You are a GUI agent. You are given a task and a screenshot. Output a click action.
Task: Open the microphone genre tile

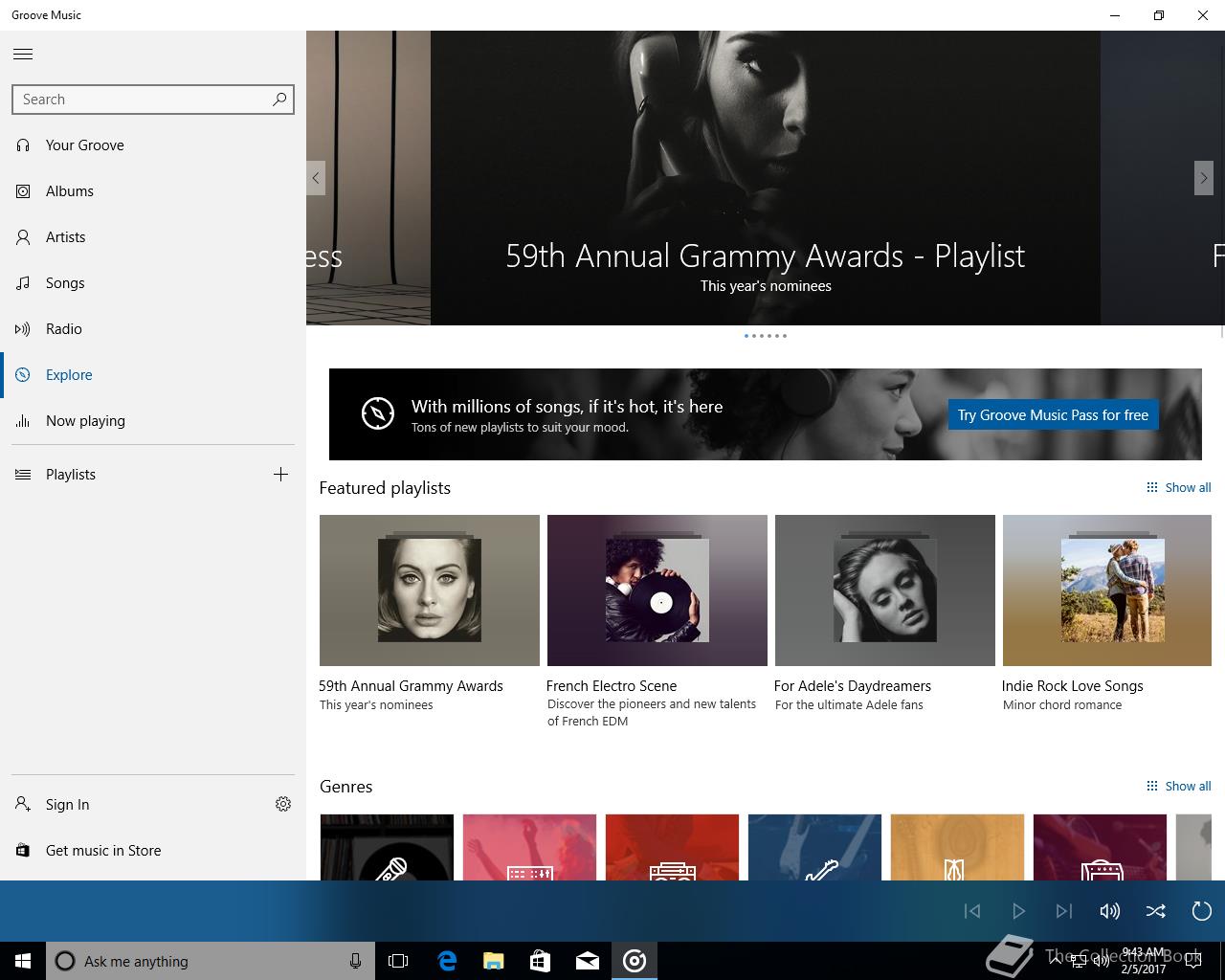point(387,847)
